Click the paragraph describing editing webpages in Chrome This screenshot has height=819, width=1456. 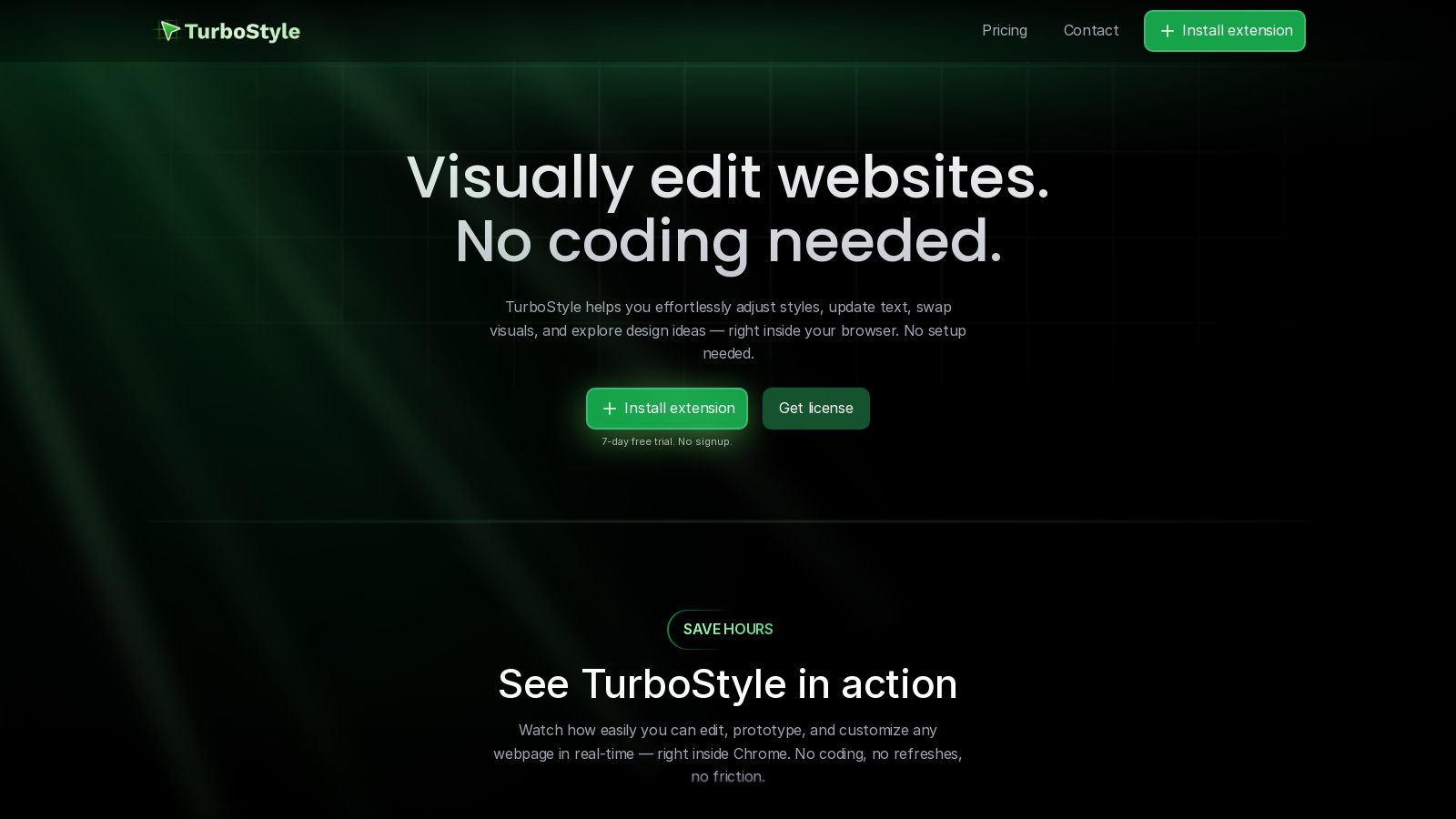pyautogui.click(x=728, y=753)
